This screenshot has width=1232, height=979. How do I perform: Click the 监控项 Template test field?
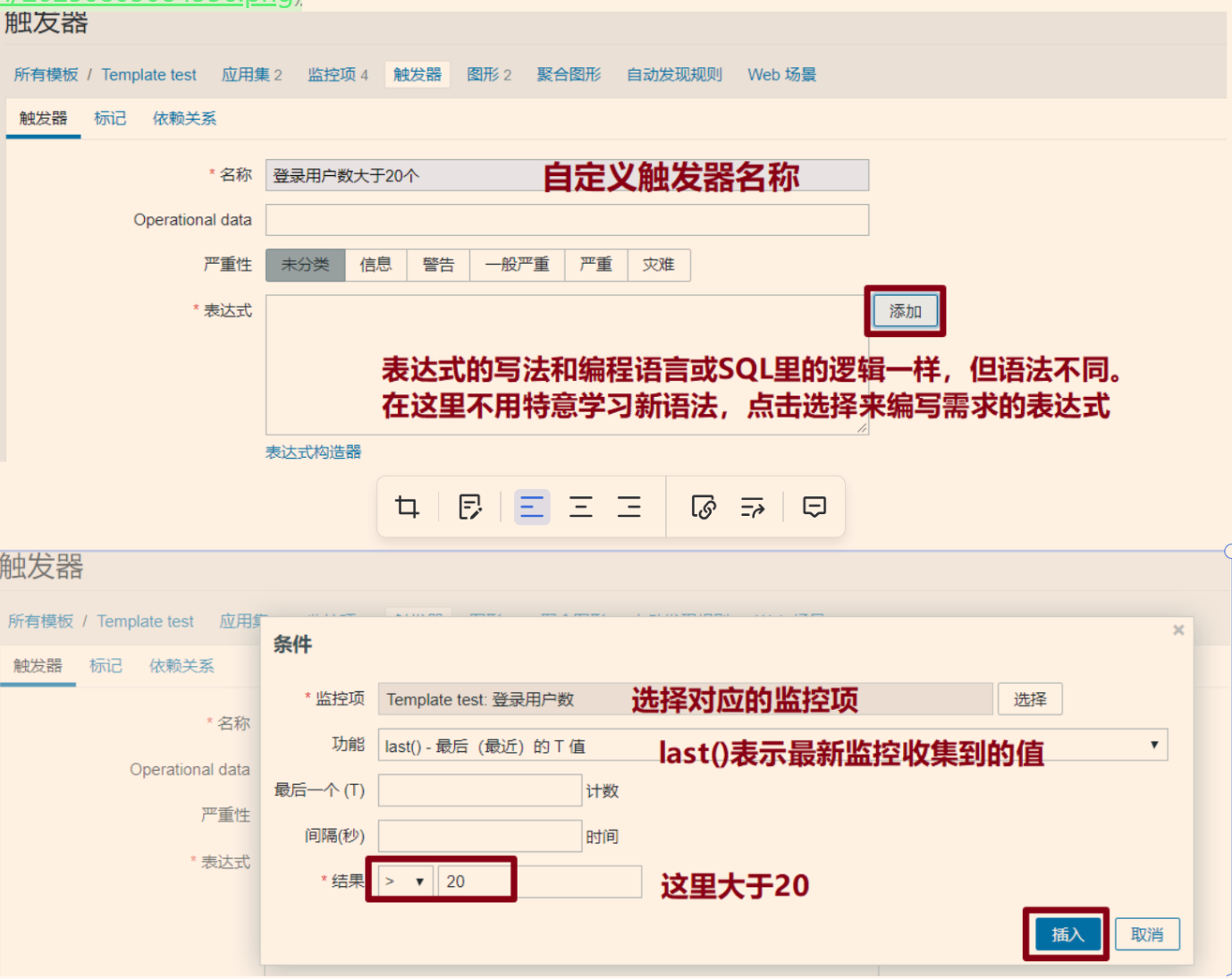(685, 699)
